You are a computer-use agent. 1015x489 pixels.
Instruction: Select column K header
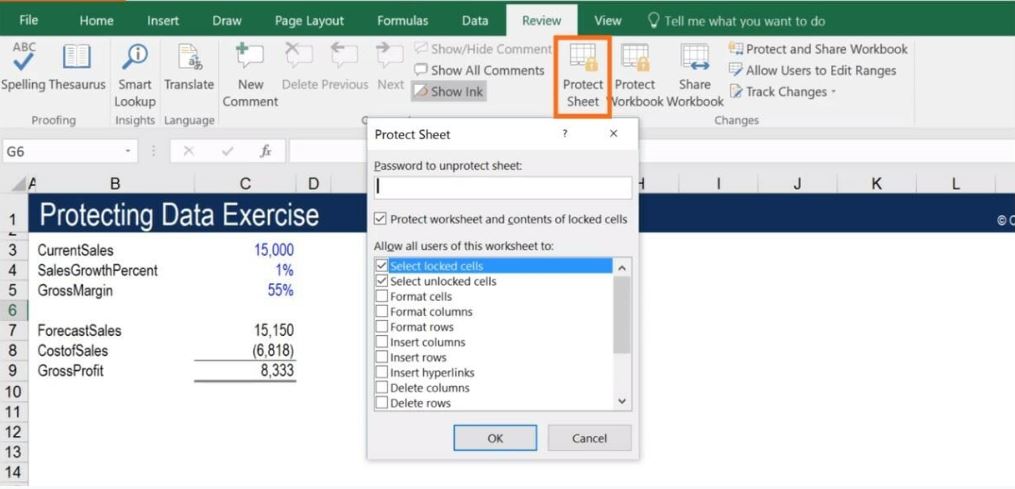pos(876,185)
